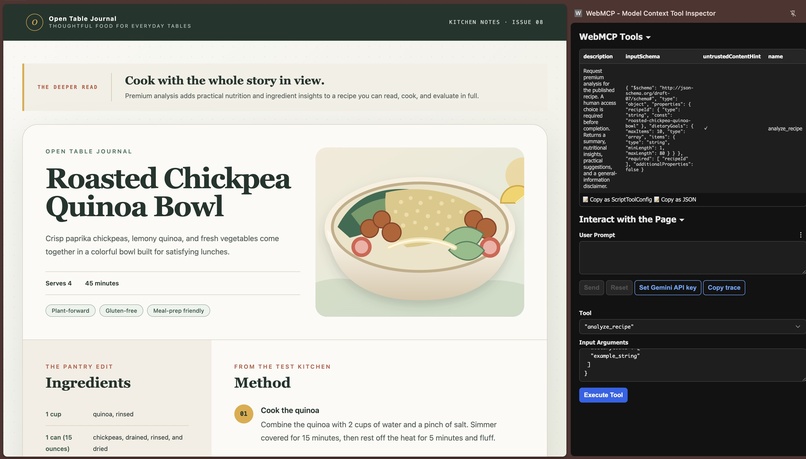Click the chickpea quinoa bowl illustration

[x=419, y=232]
